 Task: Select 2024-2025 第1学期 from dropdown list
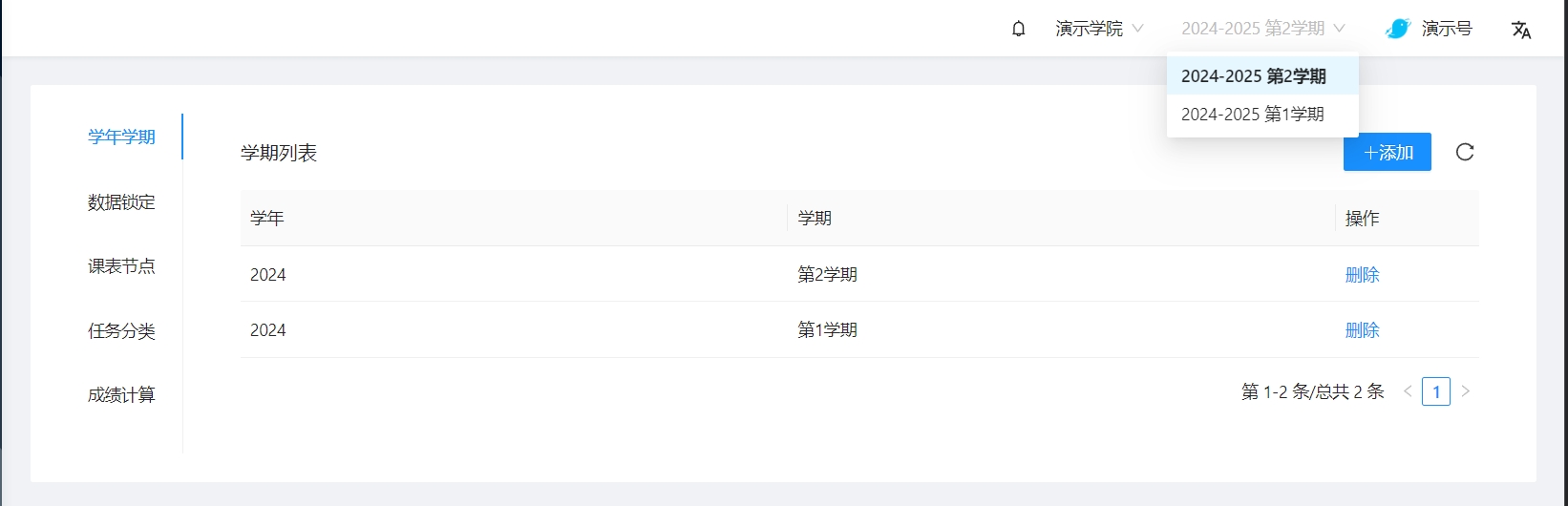[x=1253, y=115]
